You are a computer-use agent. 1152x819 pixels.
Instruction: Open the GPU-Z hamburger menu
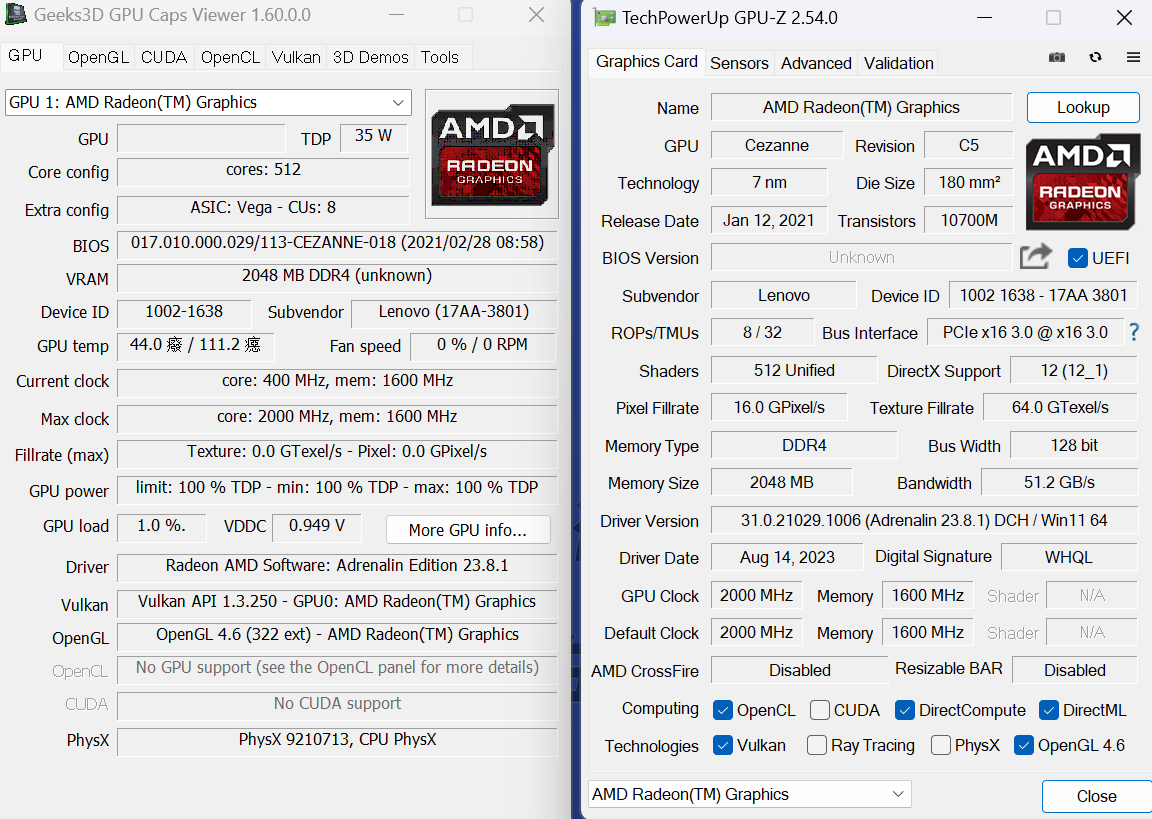point(1134,57)
